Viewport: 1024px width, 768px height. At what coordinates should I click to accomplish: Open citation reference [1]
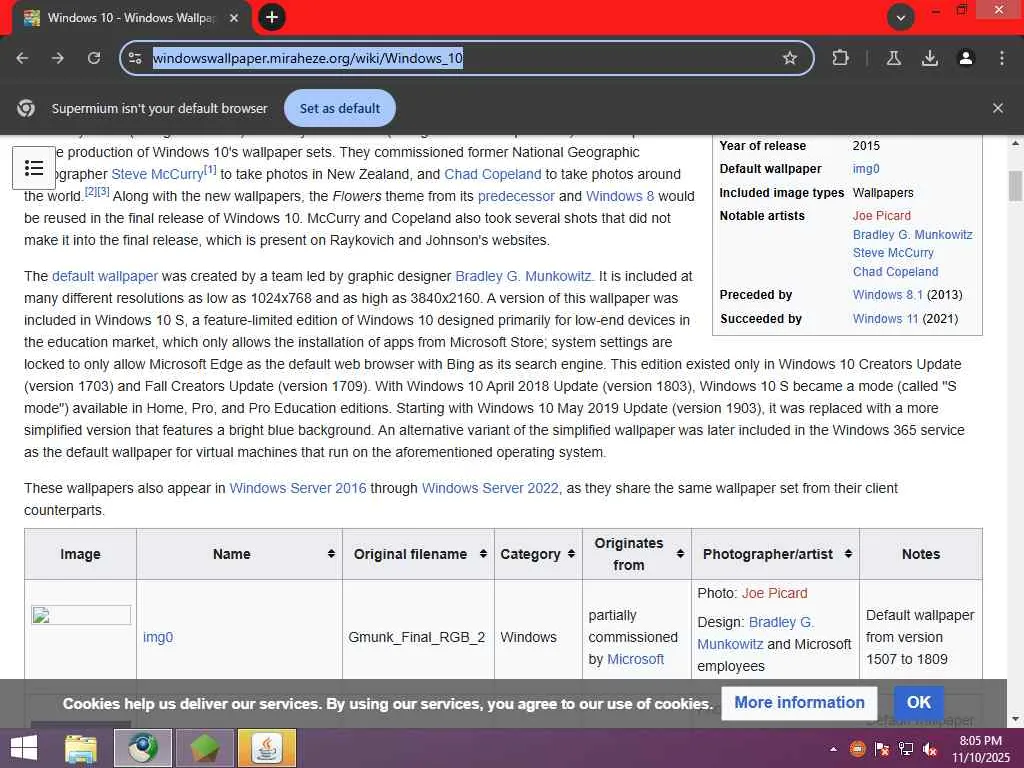tap(210, 170)
